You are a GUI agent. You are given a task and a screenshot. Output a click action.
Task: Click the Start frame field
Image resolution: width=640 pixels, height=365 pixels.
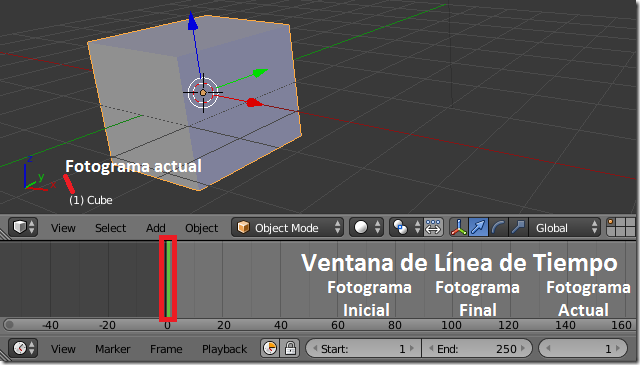click(x=364, y=349)
